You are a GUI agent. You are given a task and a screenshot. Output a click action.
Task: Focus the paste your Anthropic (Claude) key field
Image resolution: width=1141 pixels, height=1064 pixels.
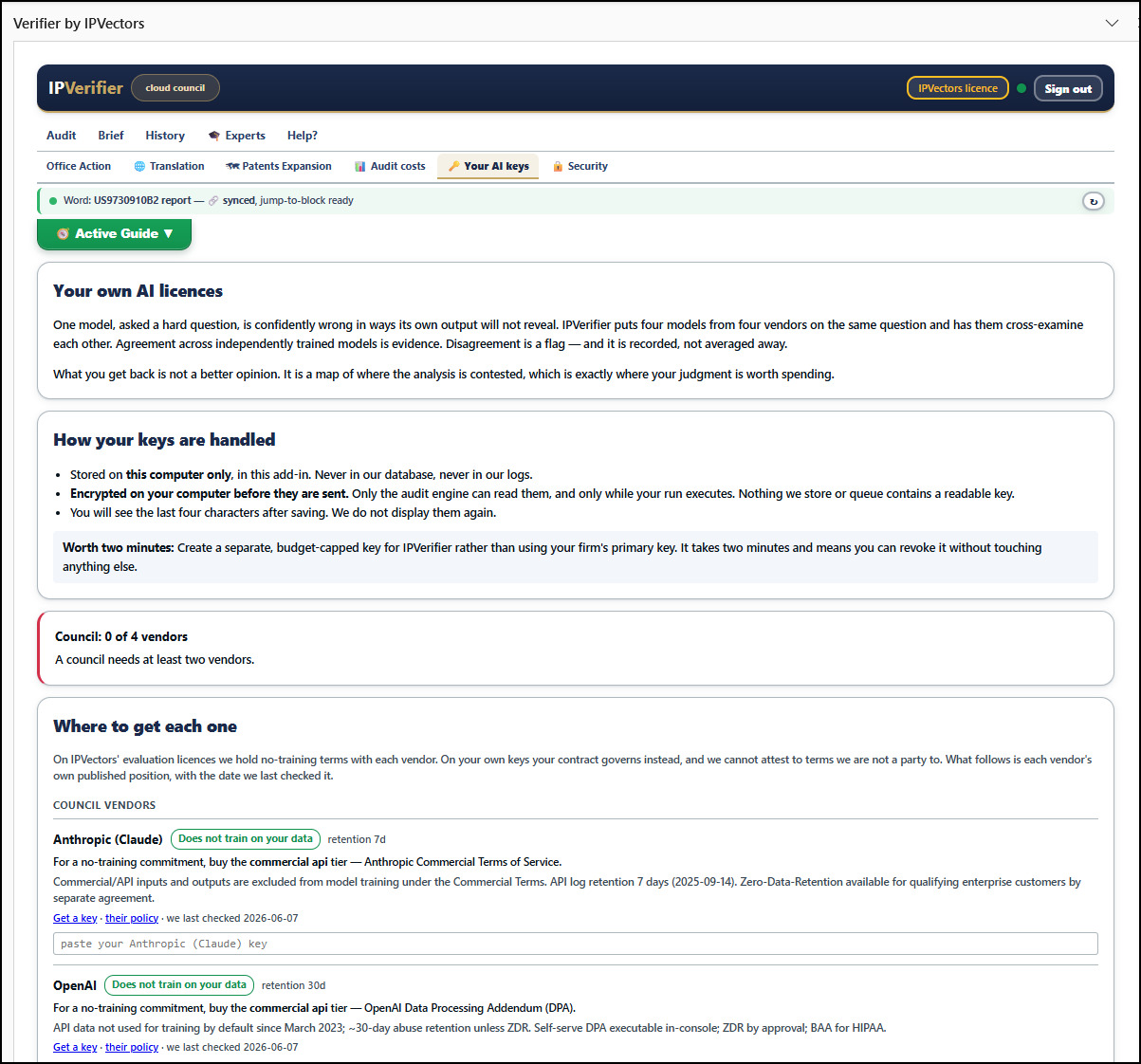click(x=576, y=944)
